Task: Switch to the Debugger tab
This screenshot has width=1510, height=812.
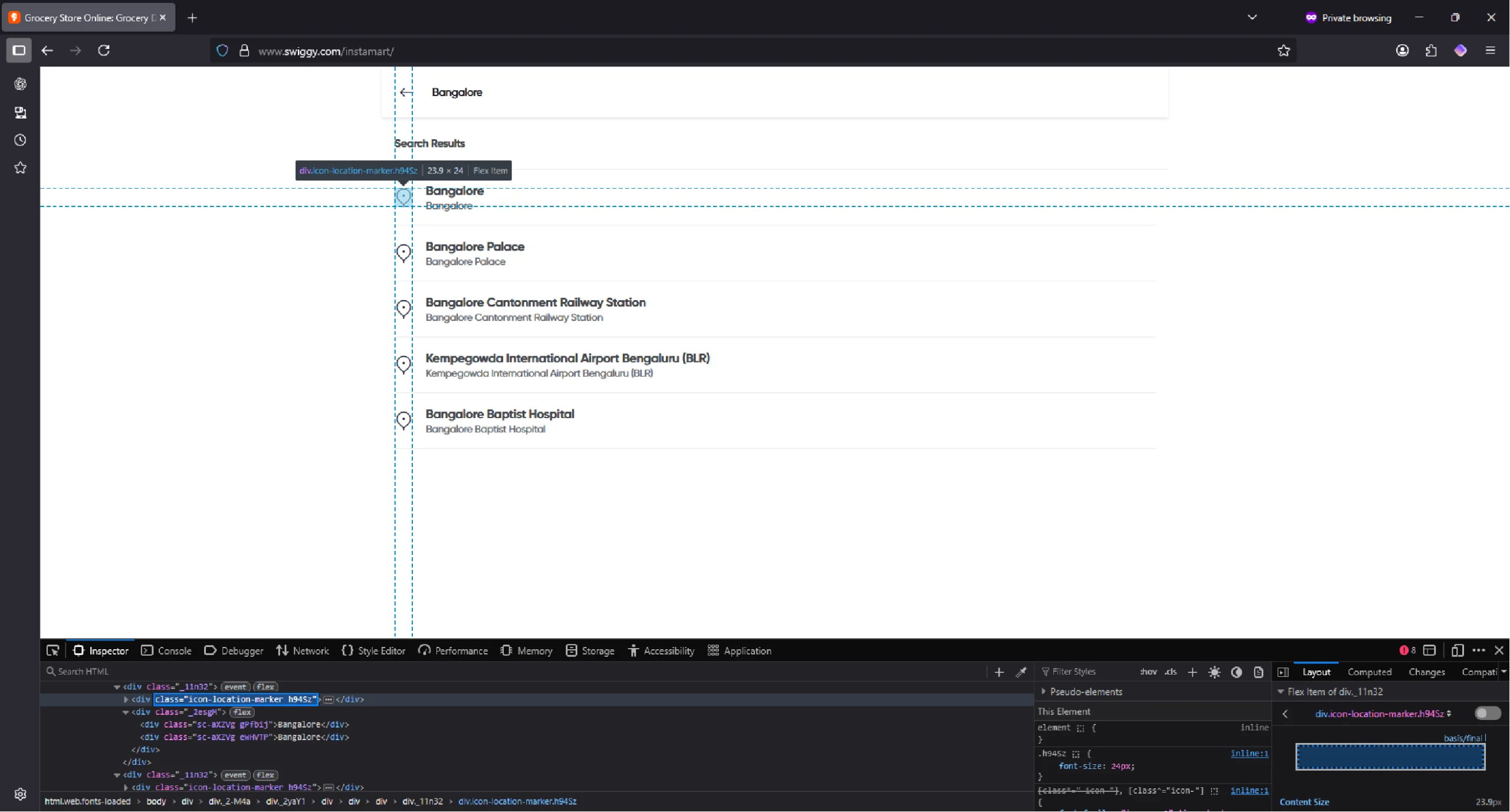Action: click(234, 651)
